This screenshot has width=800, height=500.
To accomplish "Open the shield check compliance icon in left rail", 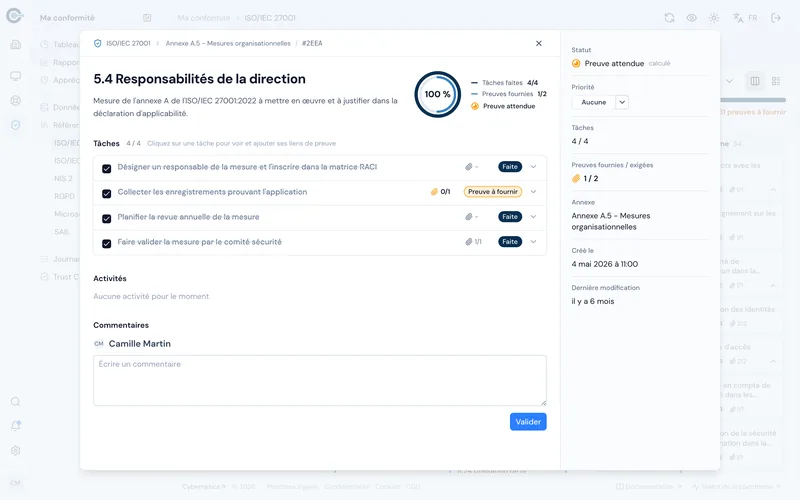I will pyautogui.click(x=16, y=125).
